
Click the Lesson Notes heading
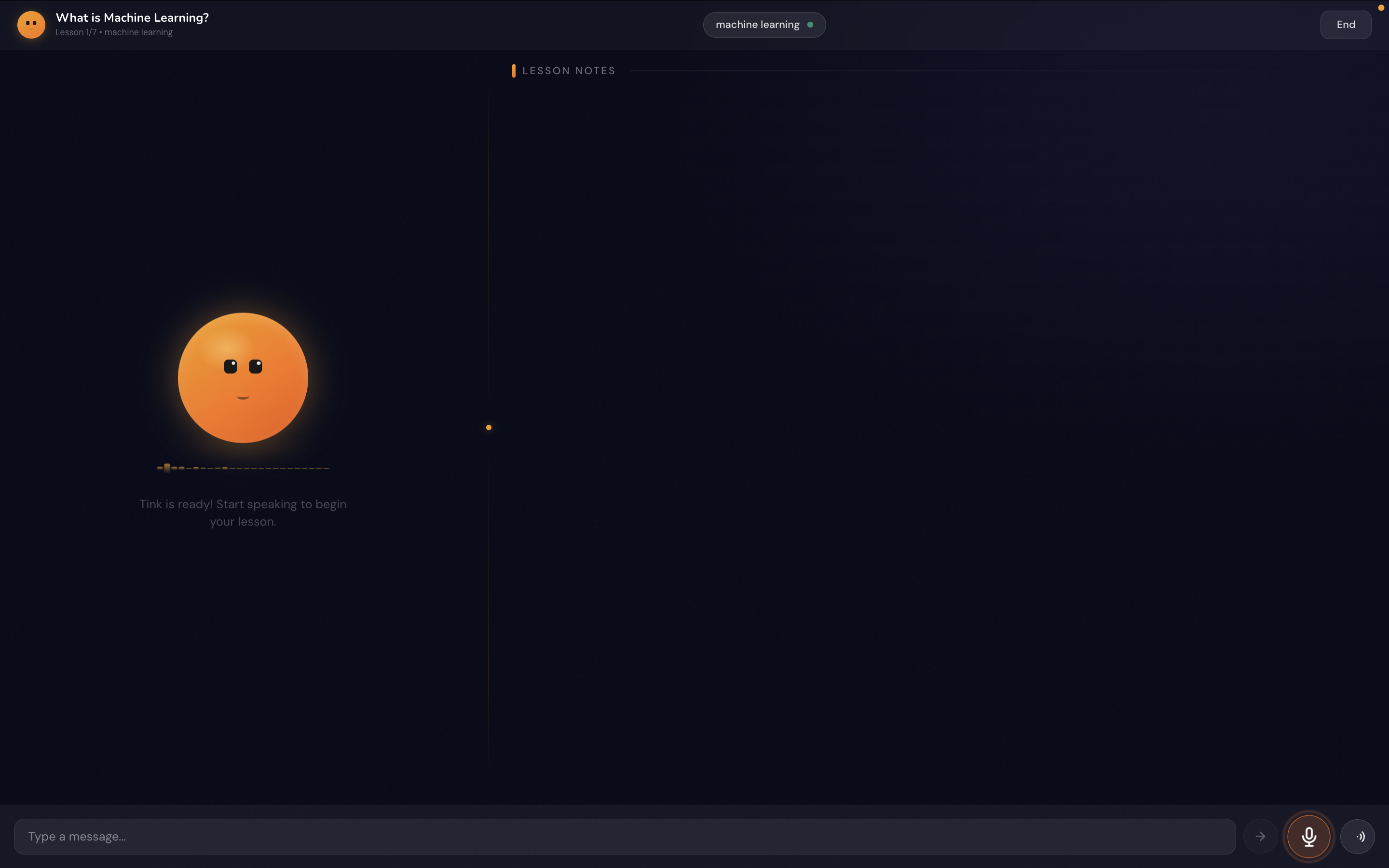click(568, 70)
